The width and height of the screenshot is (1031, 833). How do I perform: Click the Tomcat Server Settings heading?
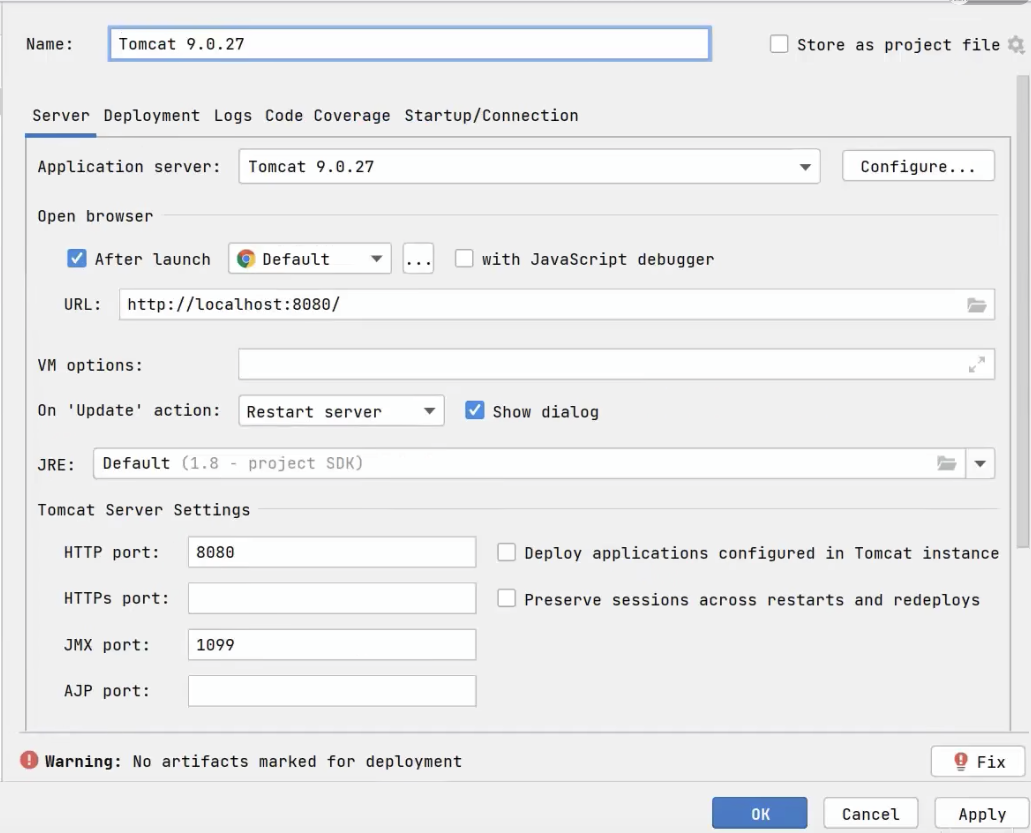143,510
